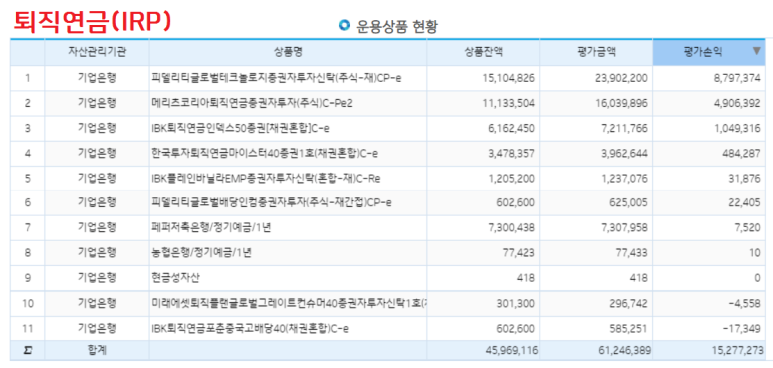
Task: Click profit value 22,405
Action: click(745, 201)
